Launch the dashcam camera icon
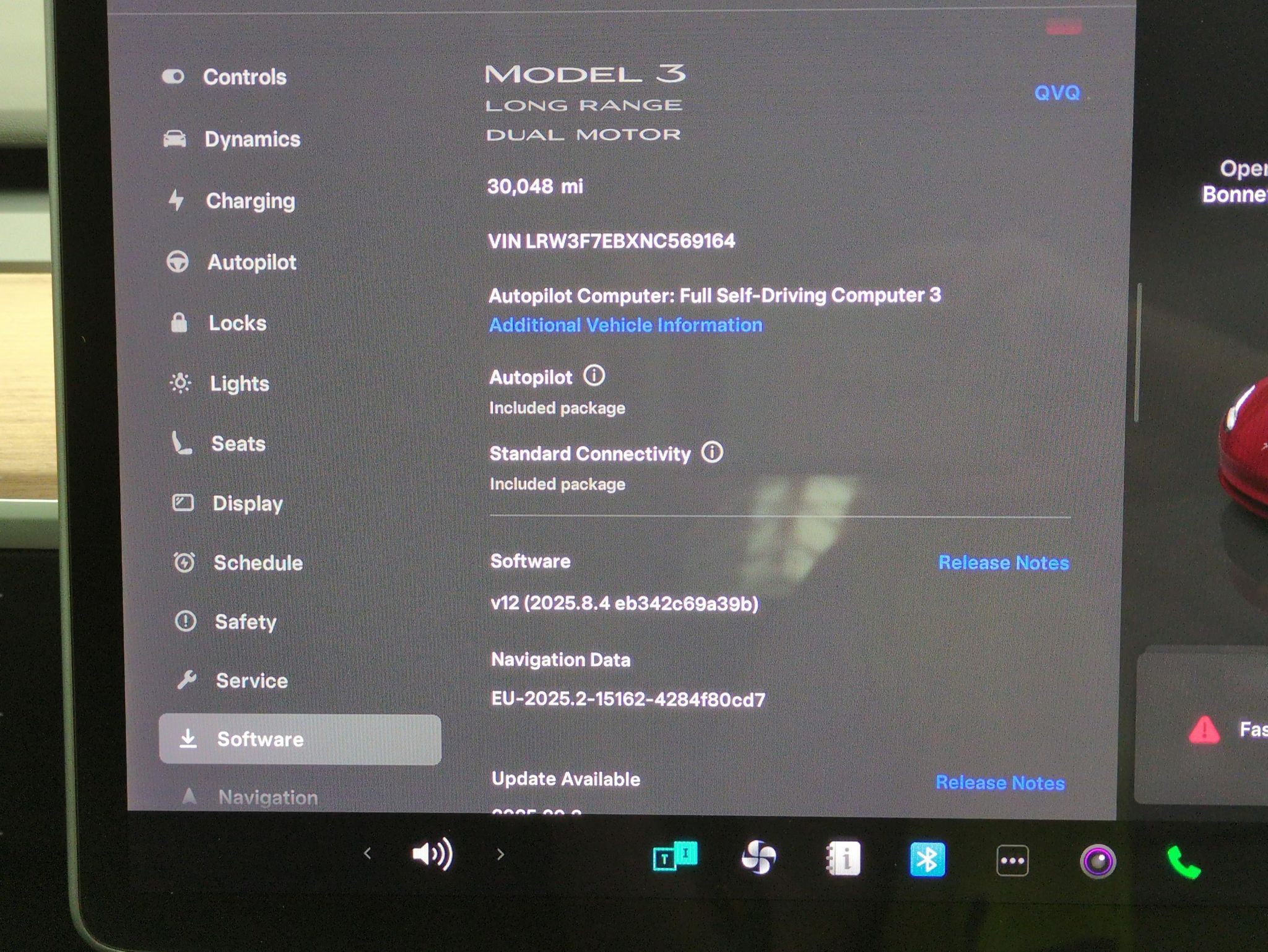 coord(1098,861)
